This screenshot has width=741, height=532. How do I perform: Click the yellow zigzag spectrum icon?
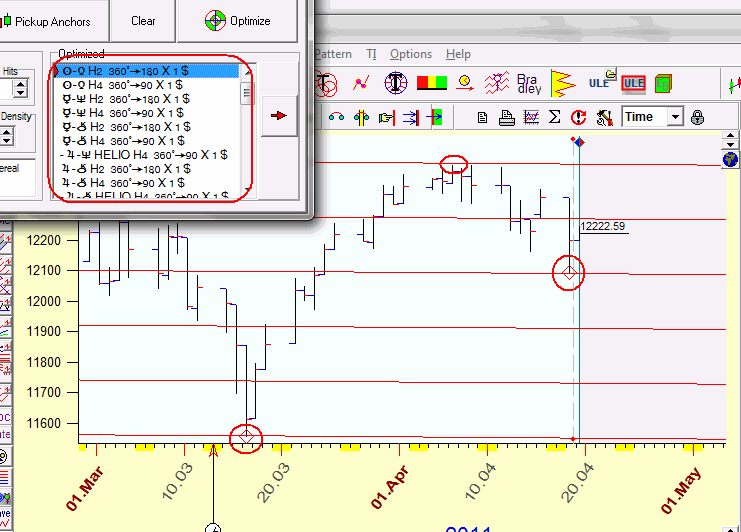click(x=564, y=82)
